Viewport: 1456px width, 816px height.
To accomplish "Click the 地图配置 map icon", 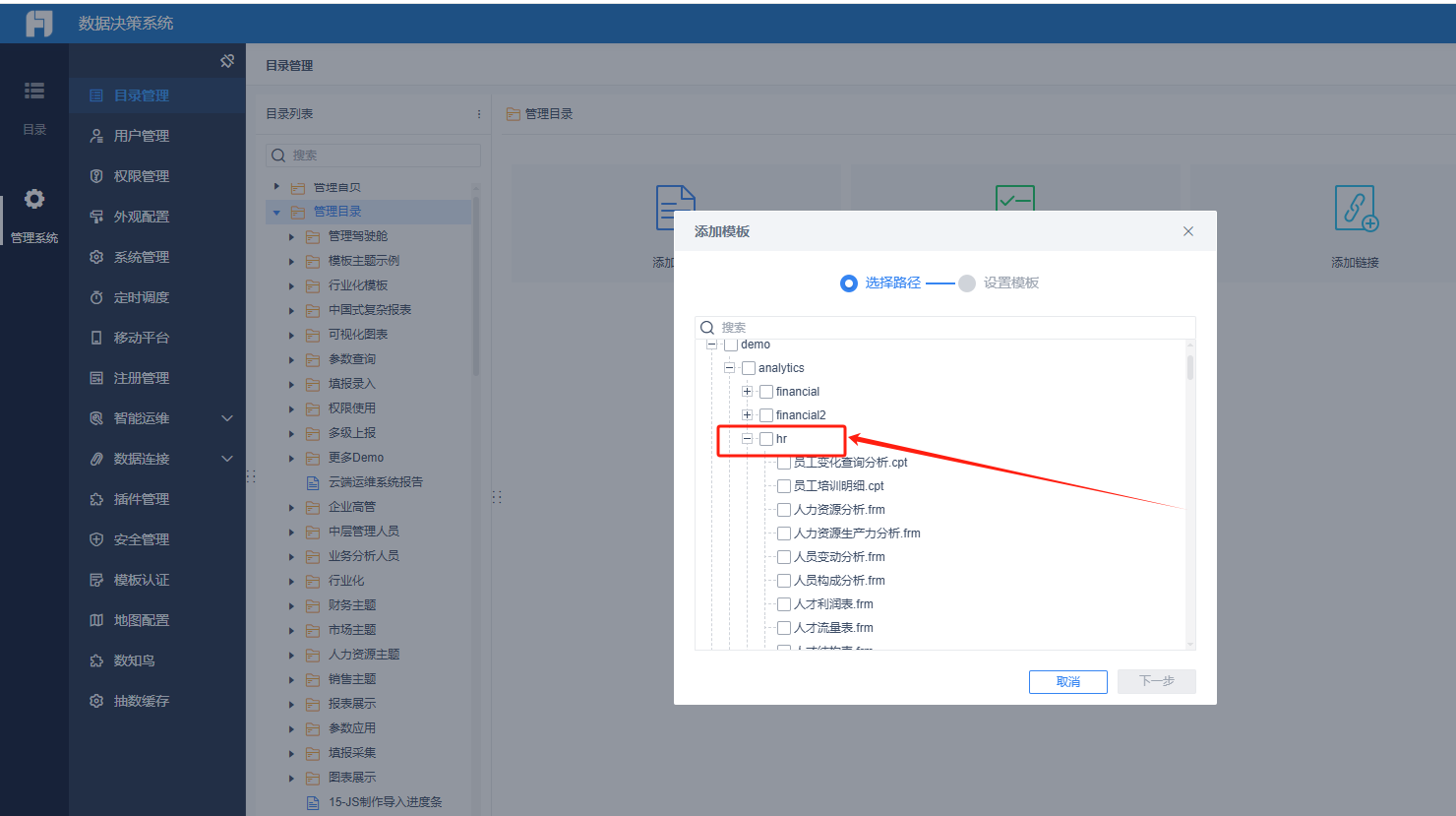I will pyautogui.click(x=96, y=620).
